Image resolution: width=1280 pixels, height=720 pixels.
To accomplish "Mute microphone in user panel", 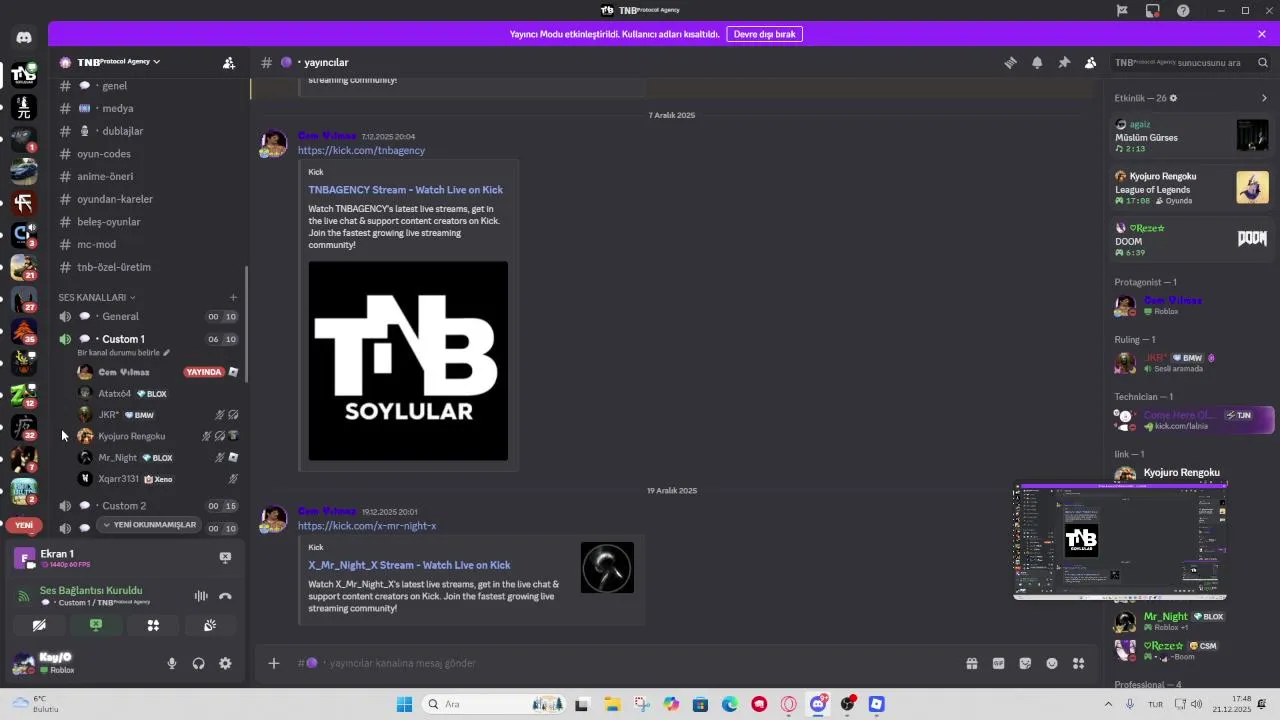I will (x=172, y=663).
